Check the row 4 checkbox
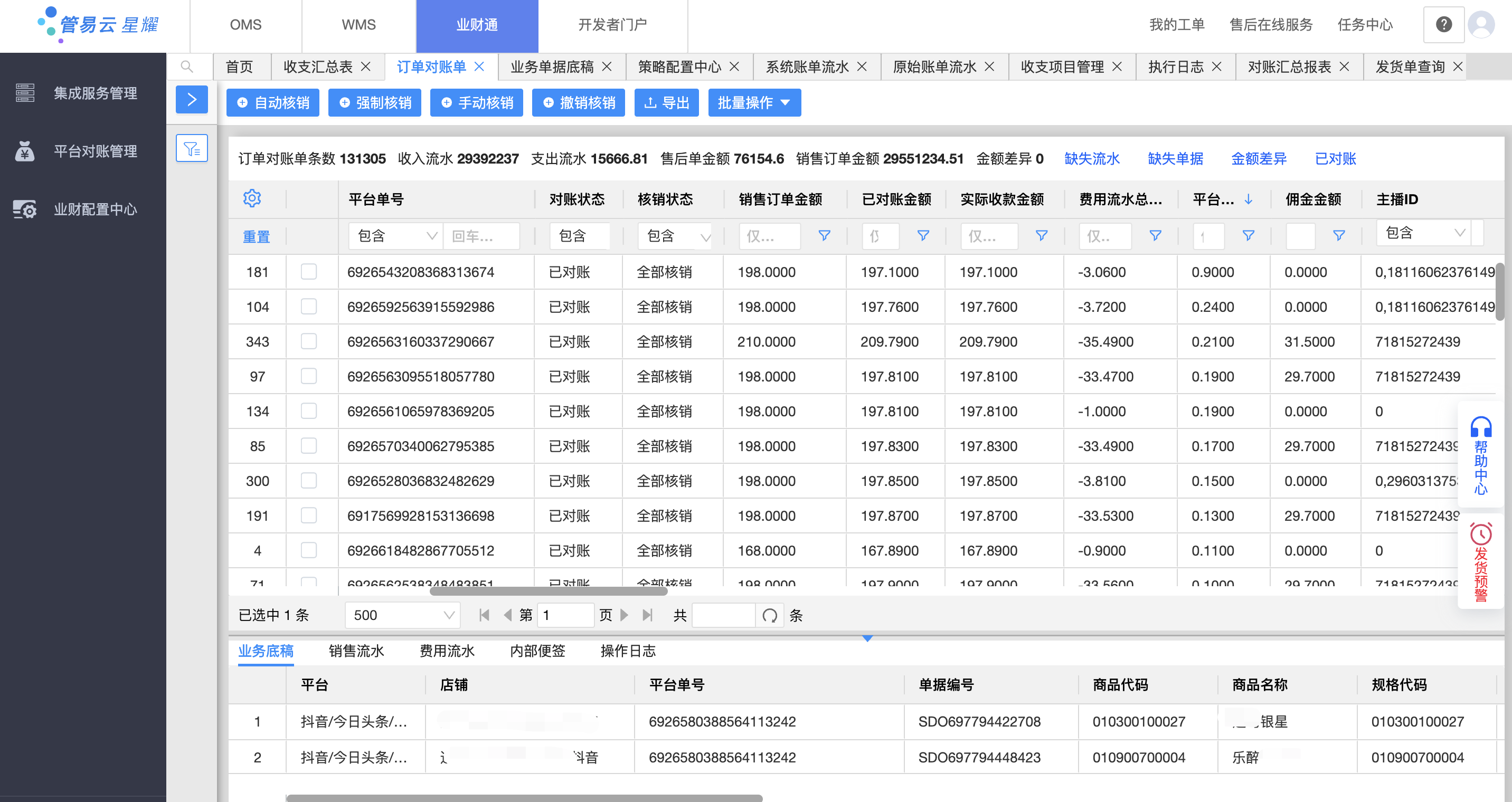The image size is (1512, 802). (x=309, y=550)
